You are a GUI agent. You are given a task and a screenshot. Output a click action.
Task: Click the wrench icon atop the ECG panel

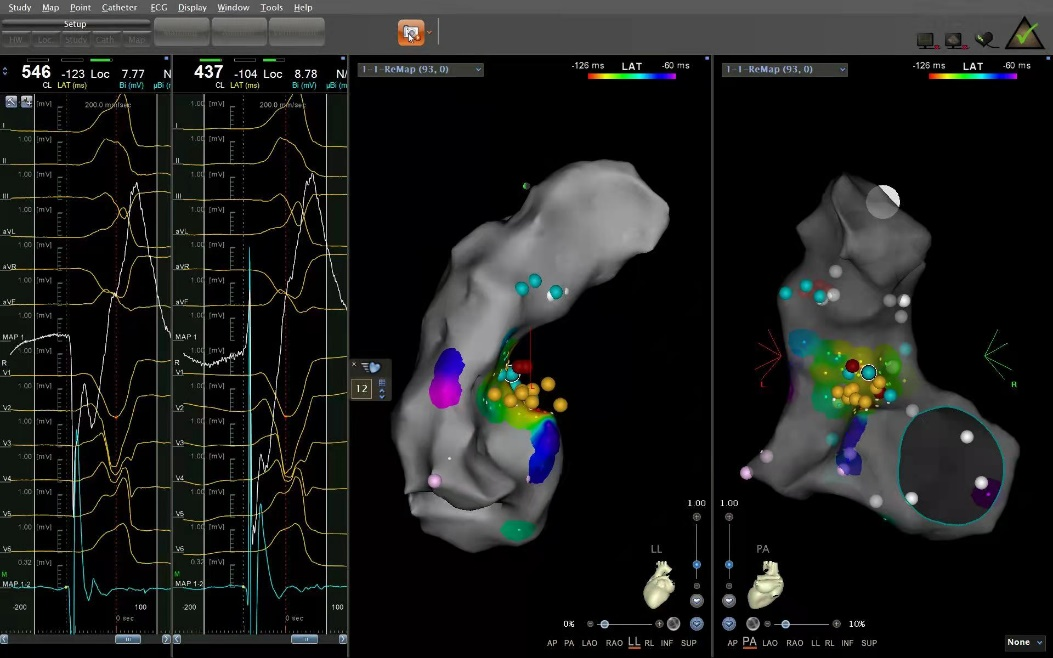coord(11,102)
